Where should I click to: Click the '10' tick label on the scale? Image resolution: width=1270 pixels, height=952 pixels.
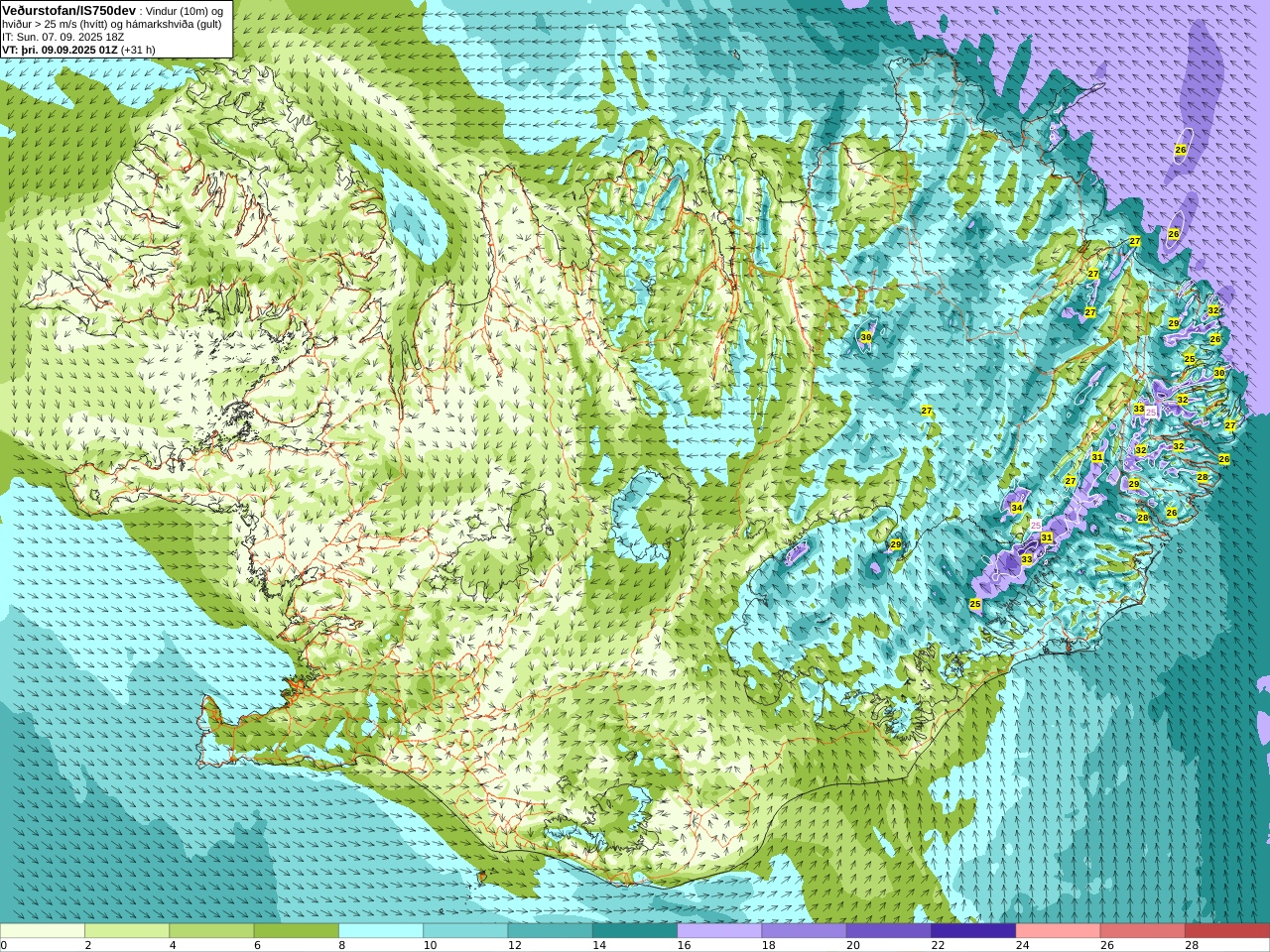click(x=430, y=945)
